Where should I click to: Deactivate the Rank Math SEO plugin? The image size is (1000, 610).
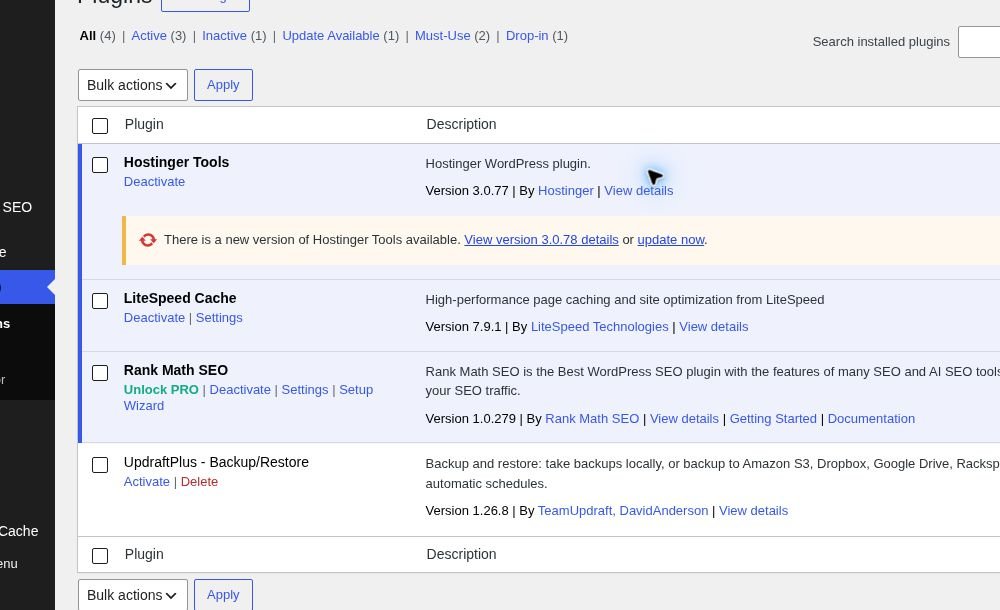click(240, 390)
